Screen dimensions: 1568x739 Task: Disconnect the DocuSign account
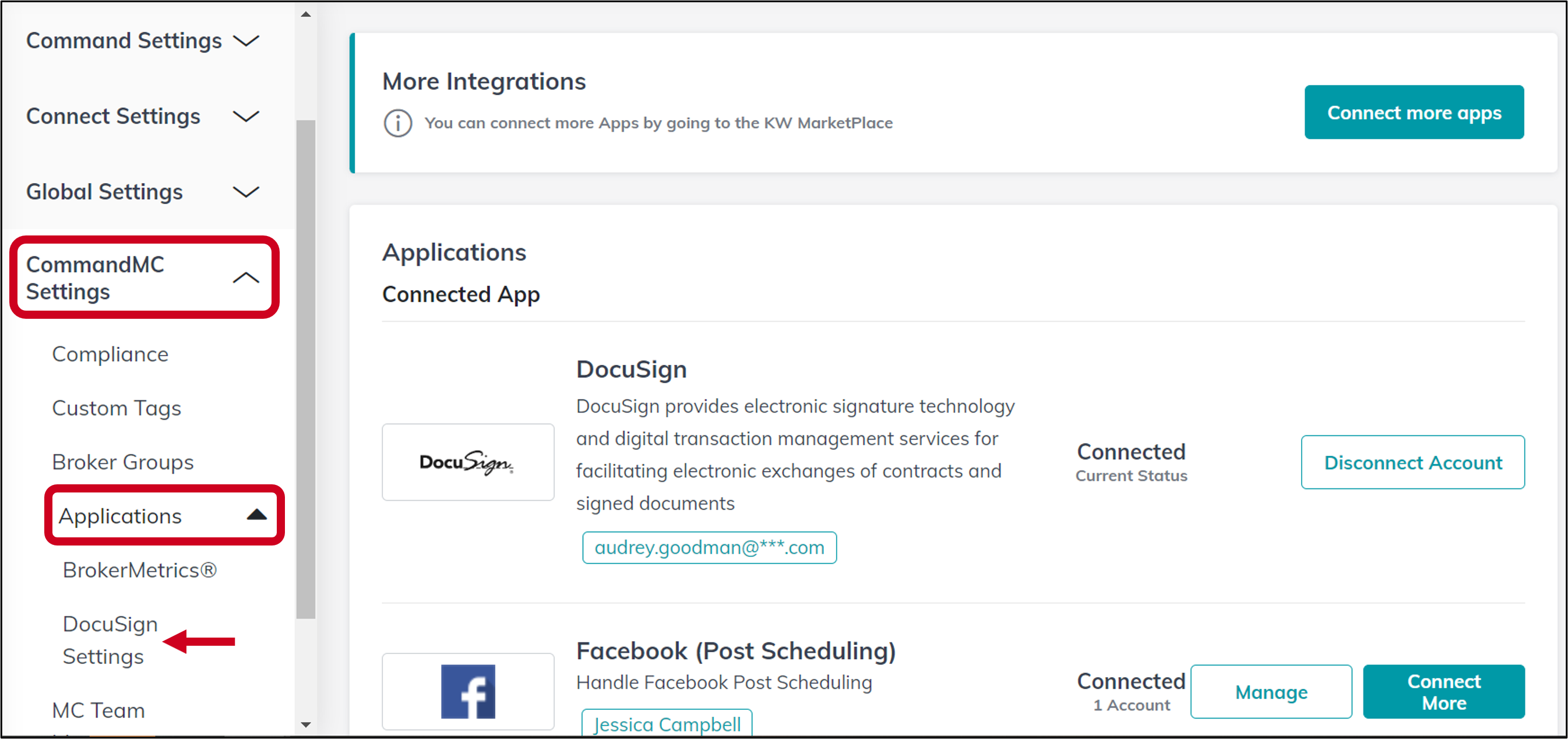1413,463
